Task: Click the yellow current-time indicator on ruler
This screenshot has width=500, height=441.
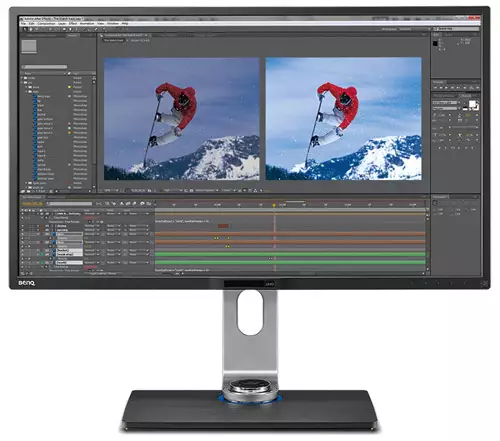Action: [274, 205]
